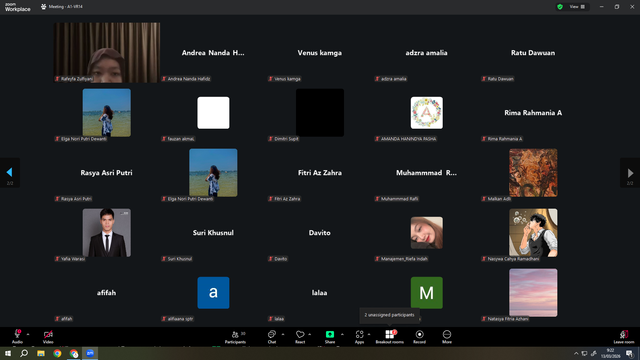This screenshot has height=360, width=640.
Task: Click '2 unassigned participants' tooltip
Action: pyautogui.click(x=389, y=315)
